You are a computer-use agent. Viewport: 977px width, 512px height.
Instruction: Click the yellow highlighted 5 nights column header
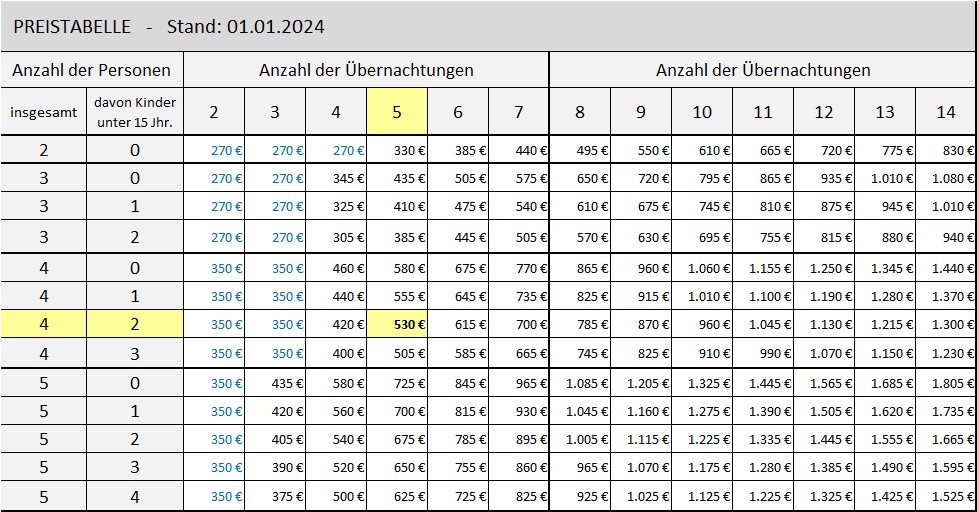[397, 112]
